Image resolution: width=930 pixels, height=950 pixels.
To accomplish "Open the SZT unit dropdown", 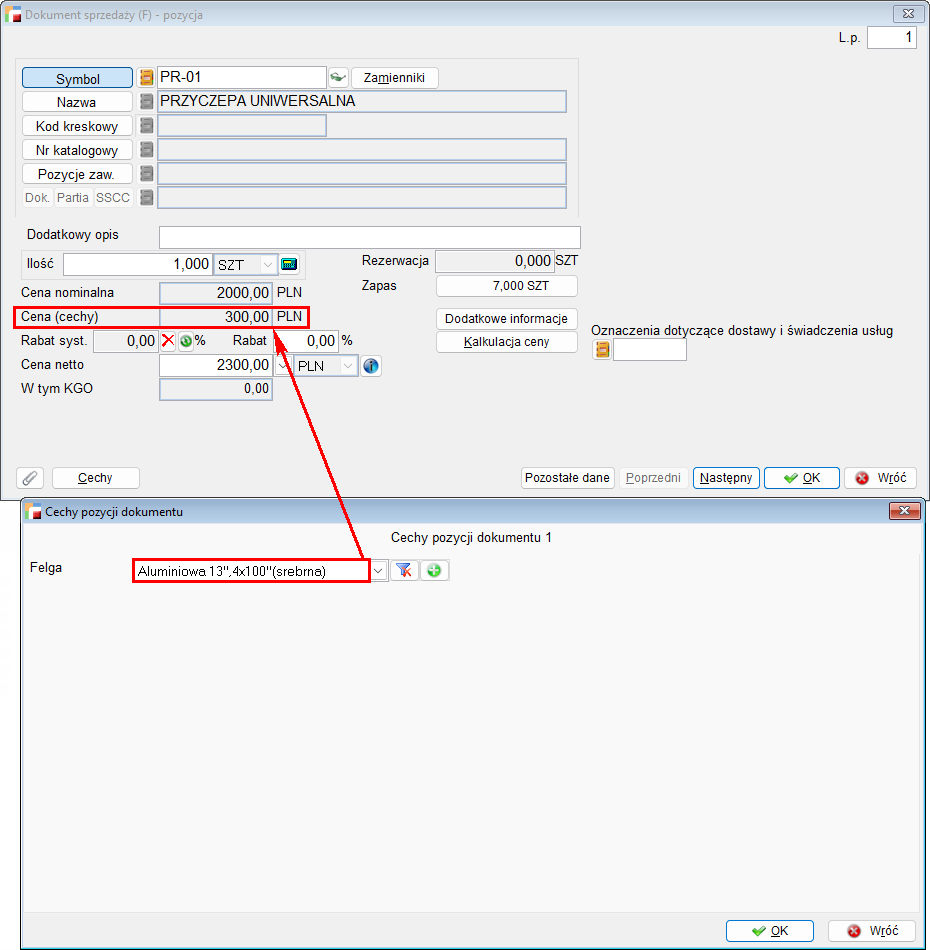I will coord(267,265).
